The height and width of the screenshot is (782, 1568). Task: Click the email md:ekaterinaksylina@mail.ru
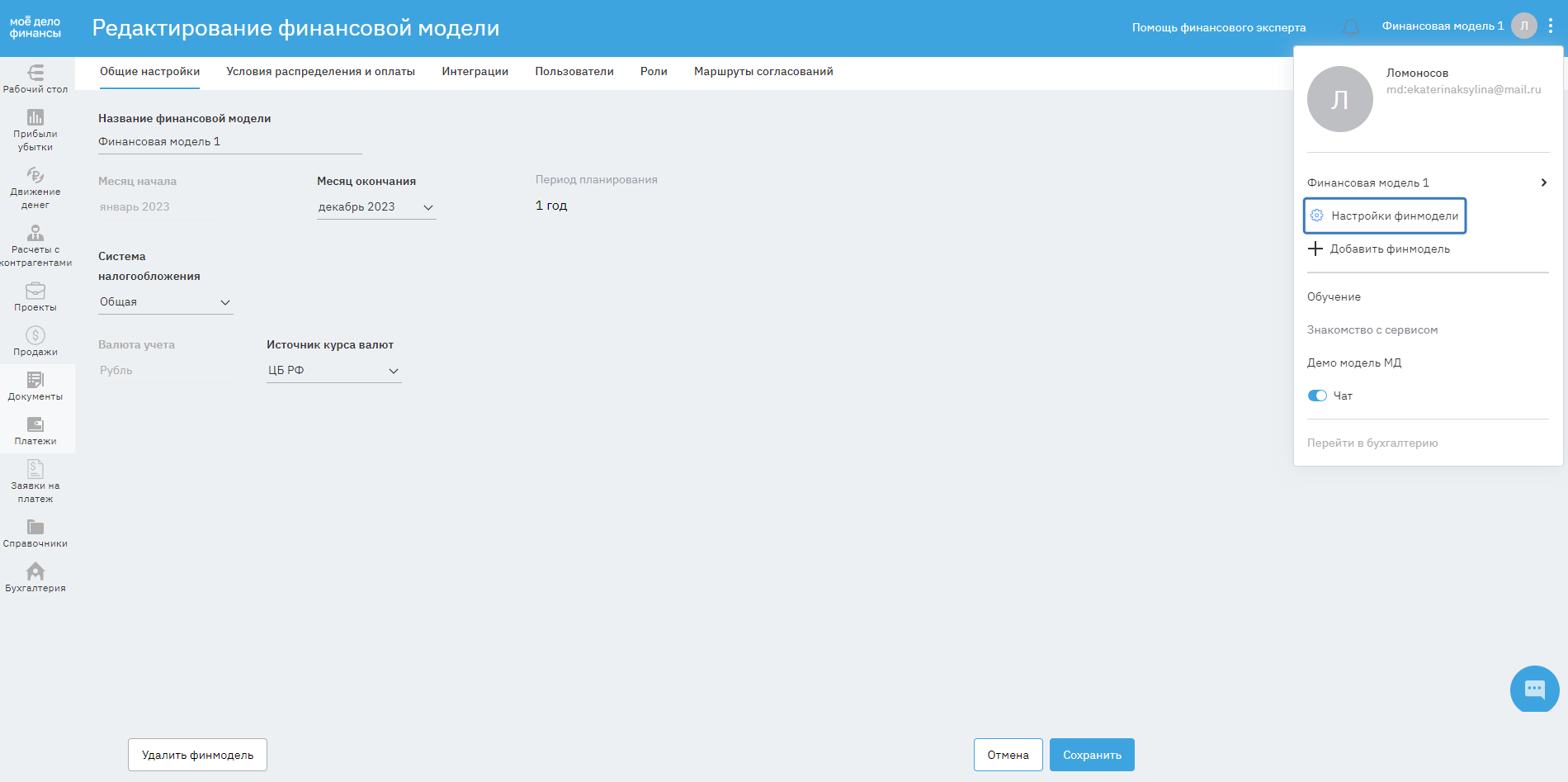(x=1463, y=89)
